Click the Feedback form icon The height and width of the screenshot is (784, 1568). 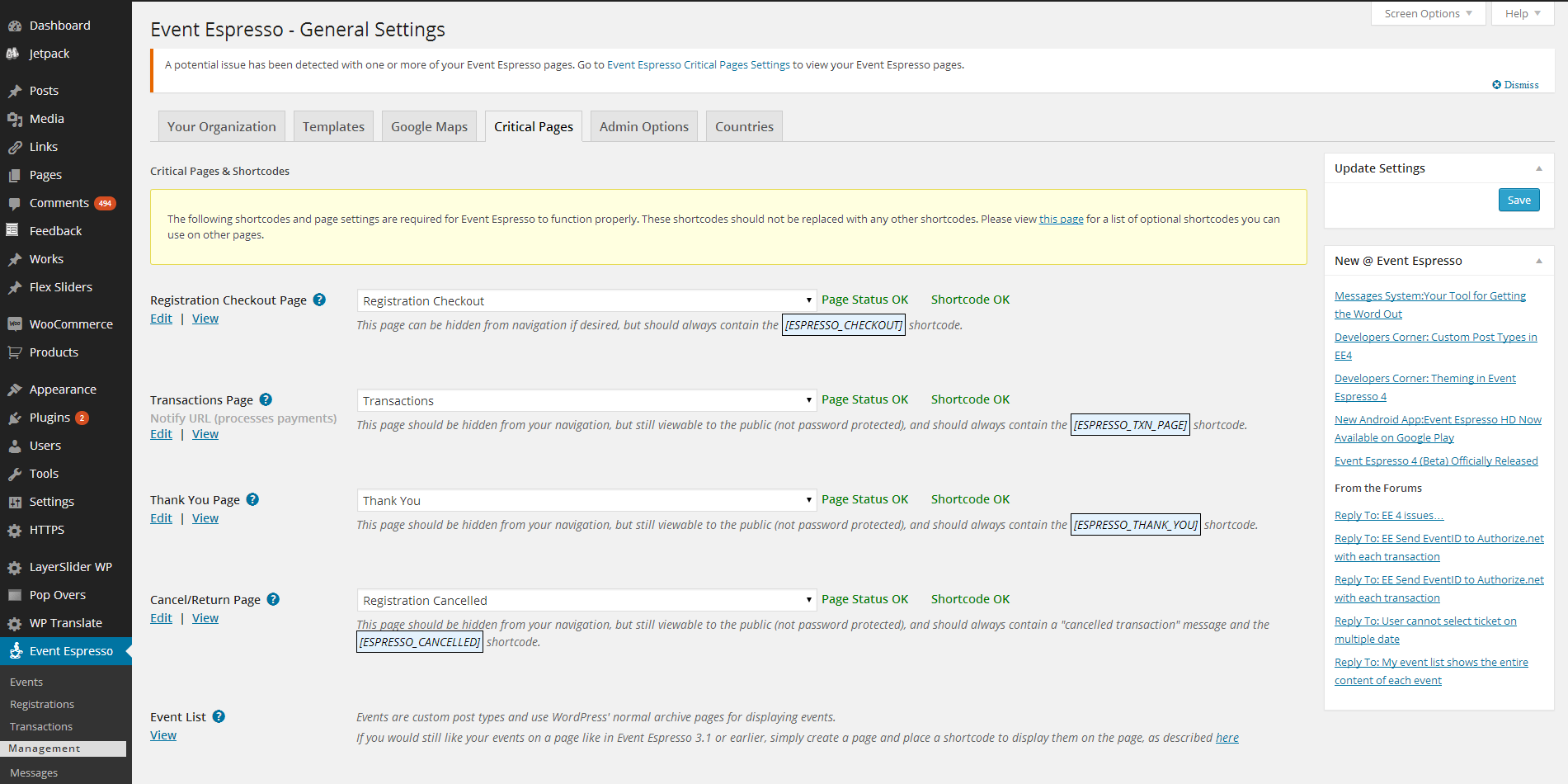(14, 231)
